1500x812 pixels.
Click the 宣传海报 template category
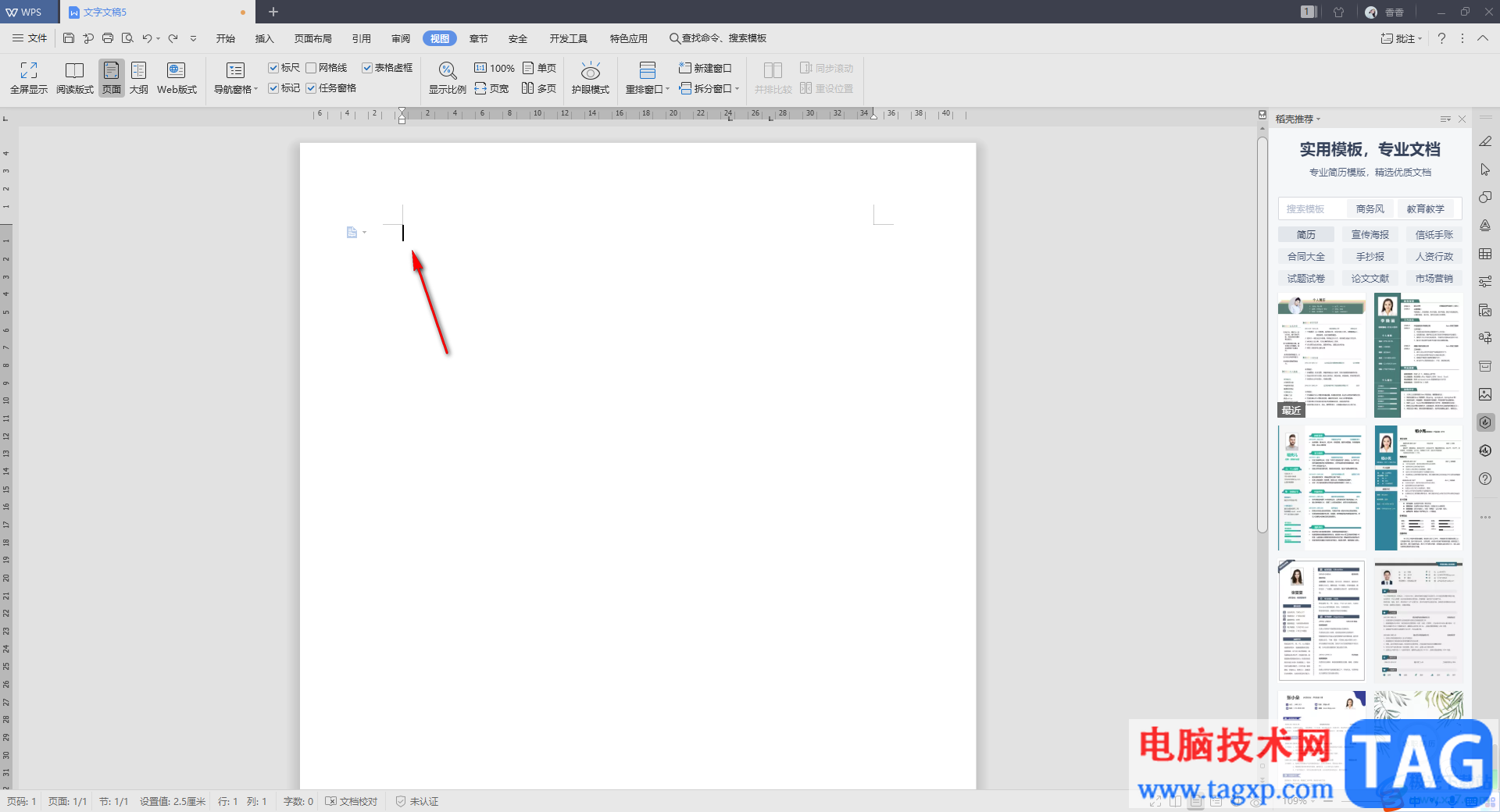(1370, 234)
